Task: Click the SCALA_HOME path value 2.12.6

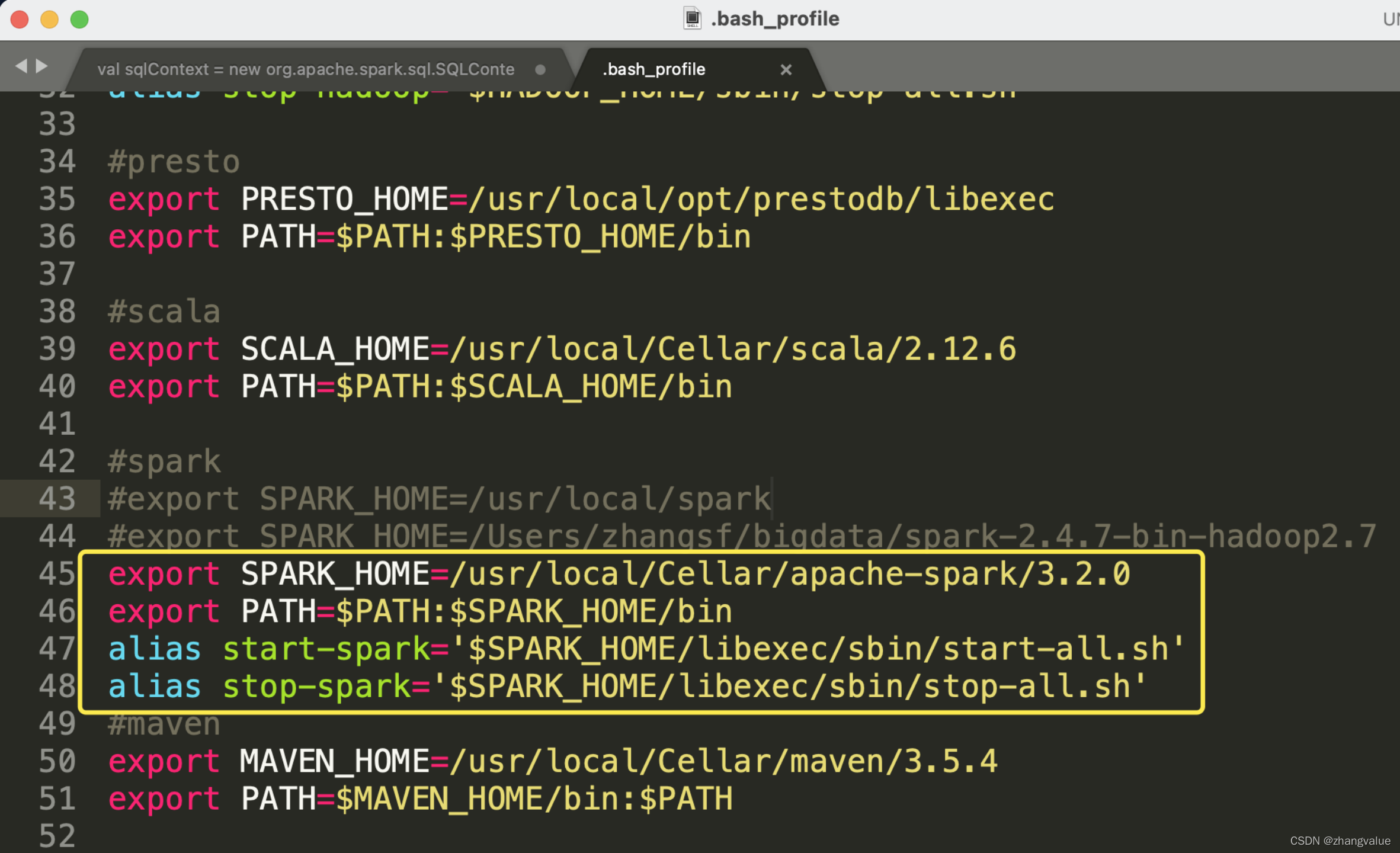Action: point(960,349)
